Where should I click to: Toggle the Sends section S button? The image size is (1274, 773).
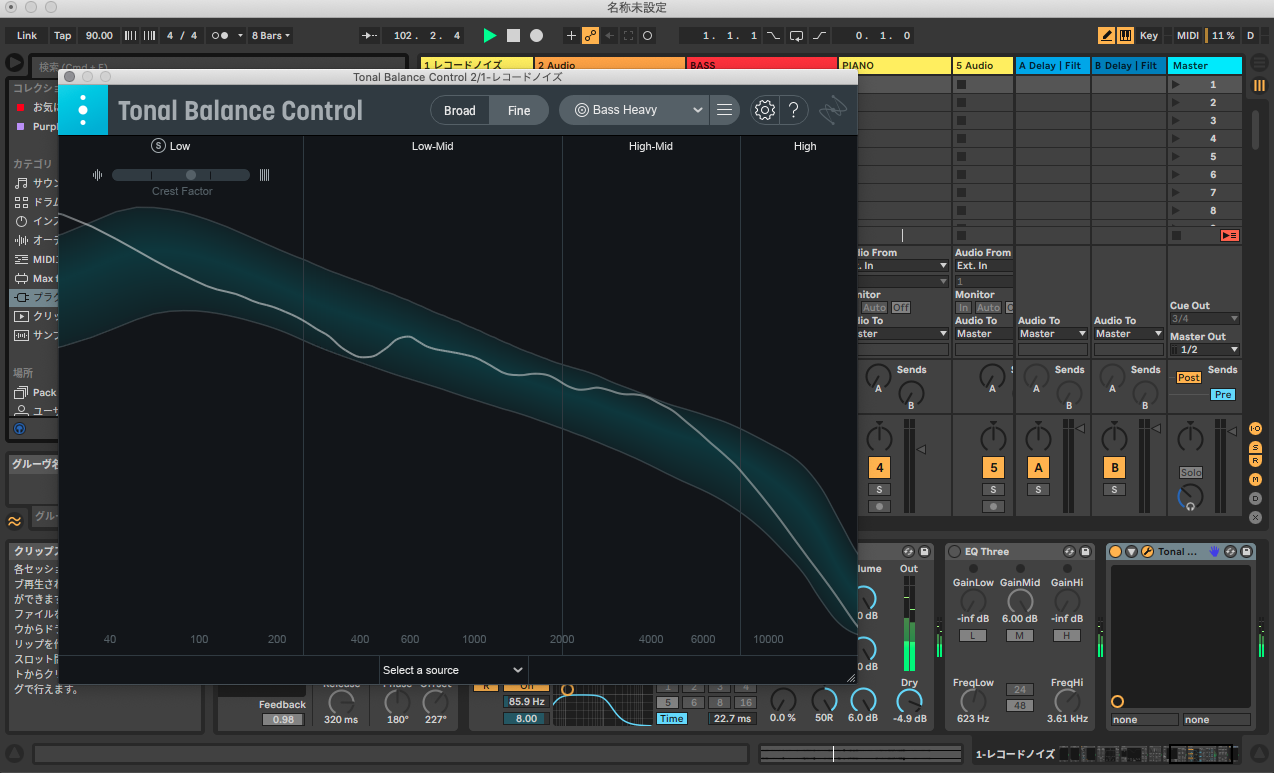(x=1255, y=446)
